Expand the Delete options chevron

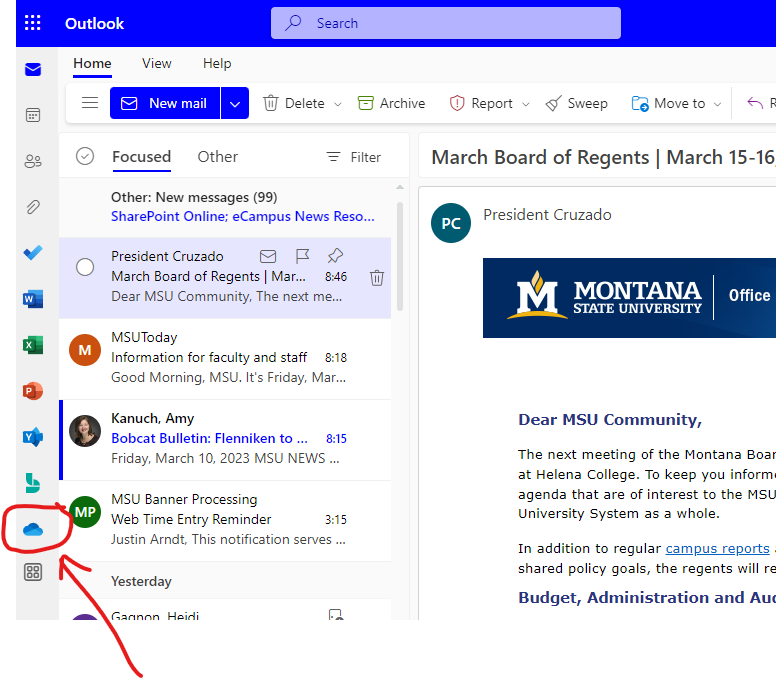[x=338, y=104]
